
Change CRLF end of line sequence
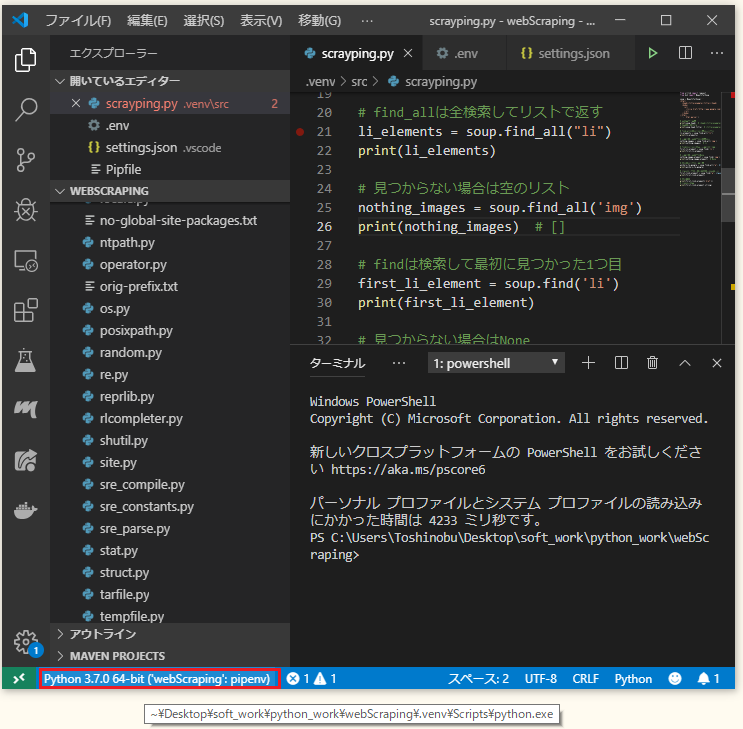(586, 679)
